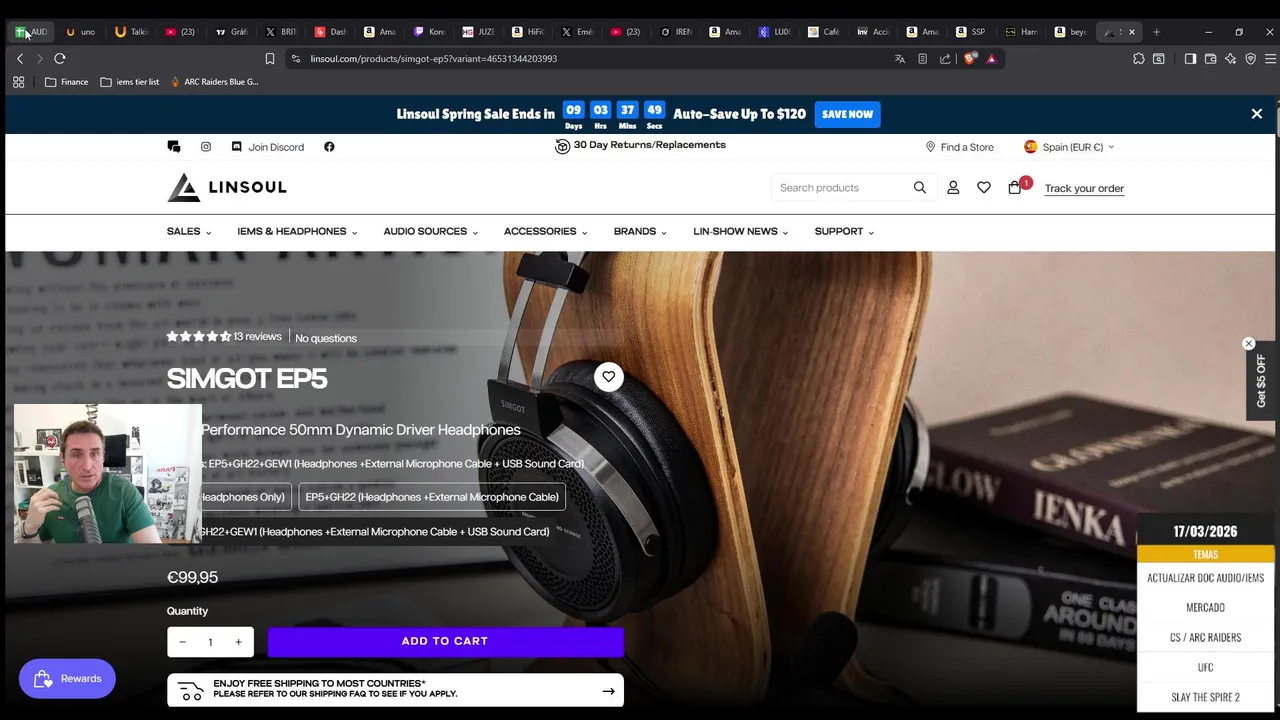Expand IEMS & HEADPHONES menu
Image resolution: width=1280 pixels, height=720 pixels.
[x=297, y=232]
